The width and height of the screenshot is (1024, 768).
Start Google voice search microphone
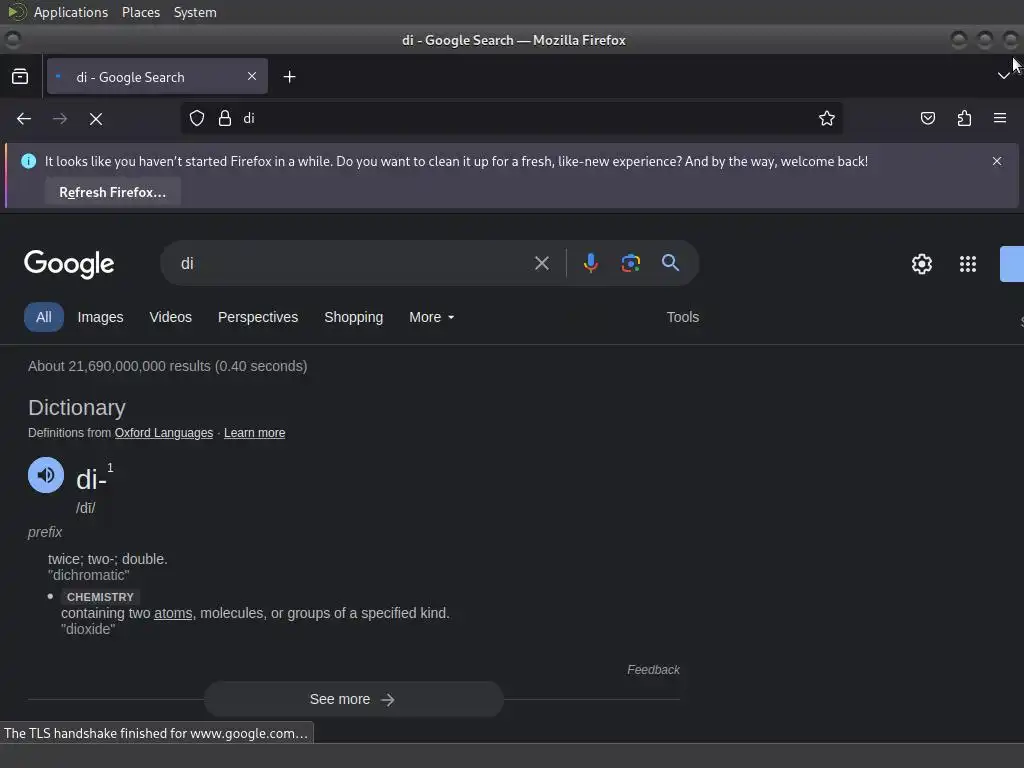[590, 263]
